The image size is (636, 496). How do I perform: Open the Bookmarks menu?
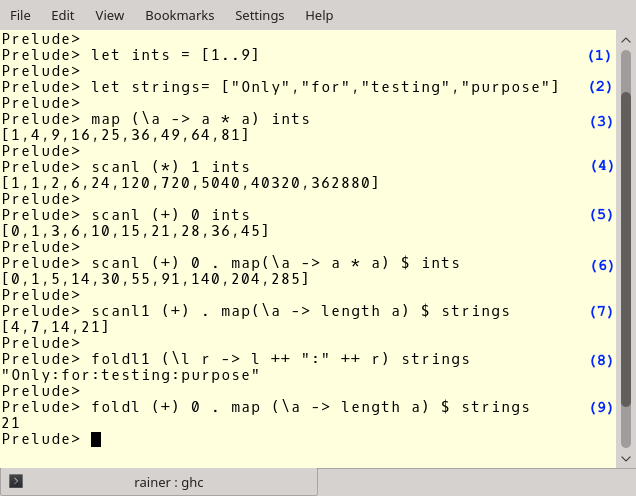(180, 15)
